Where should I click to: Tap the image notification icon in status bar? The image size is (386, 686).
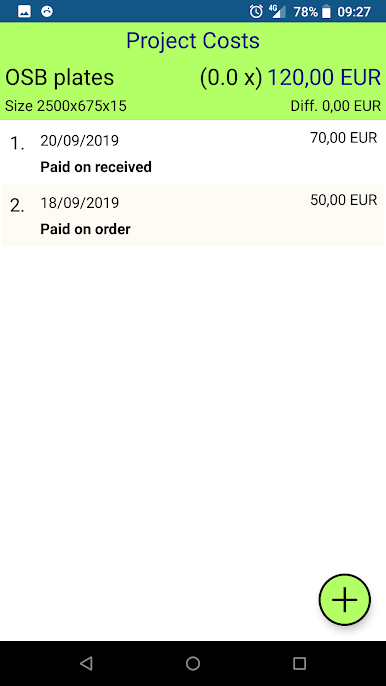[25, 11]
